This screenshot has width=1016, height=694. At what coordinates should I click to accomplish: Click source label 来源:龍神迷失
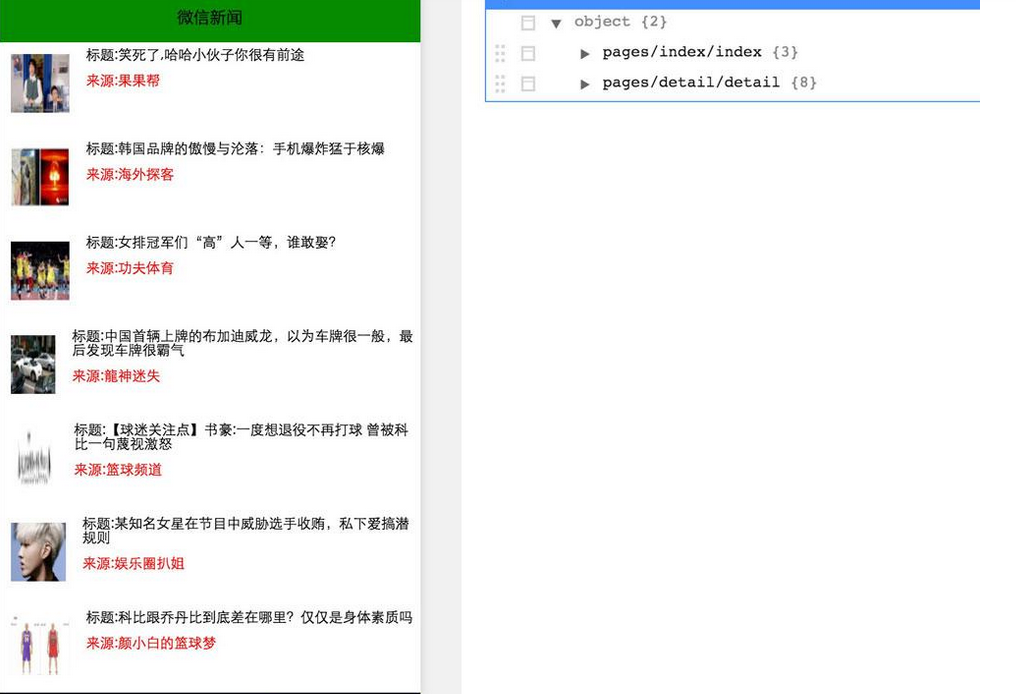coord(116,376)
